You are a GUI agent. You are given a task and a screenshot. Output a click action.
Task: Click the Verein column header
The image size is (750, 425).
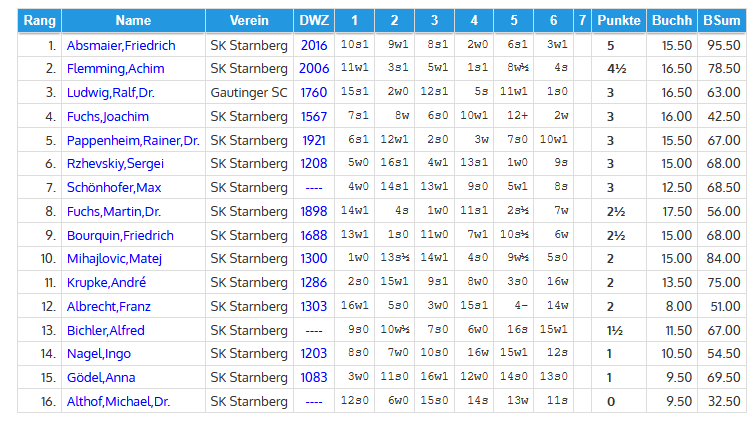248,20
